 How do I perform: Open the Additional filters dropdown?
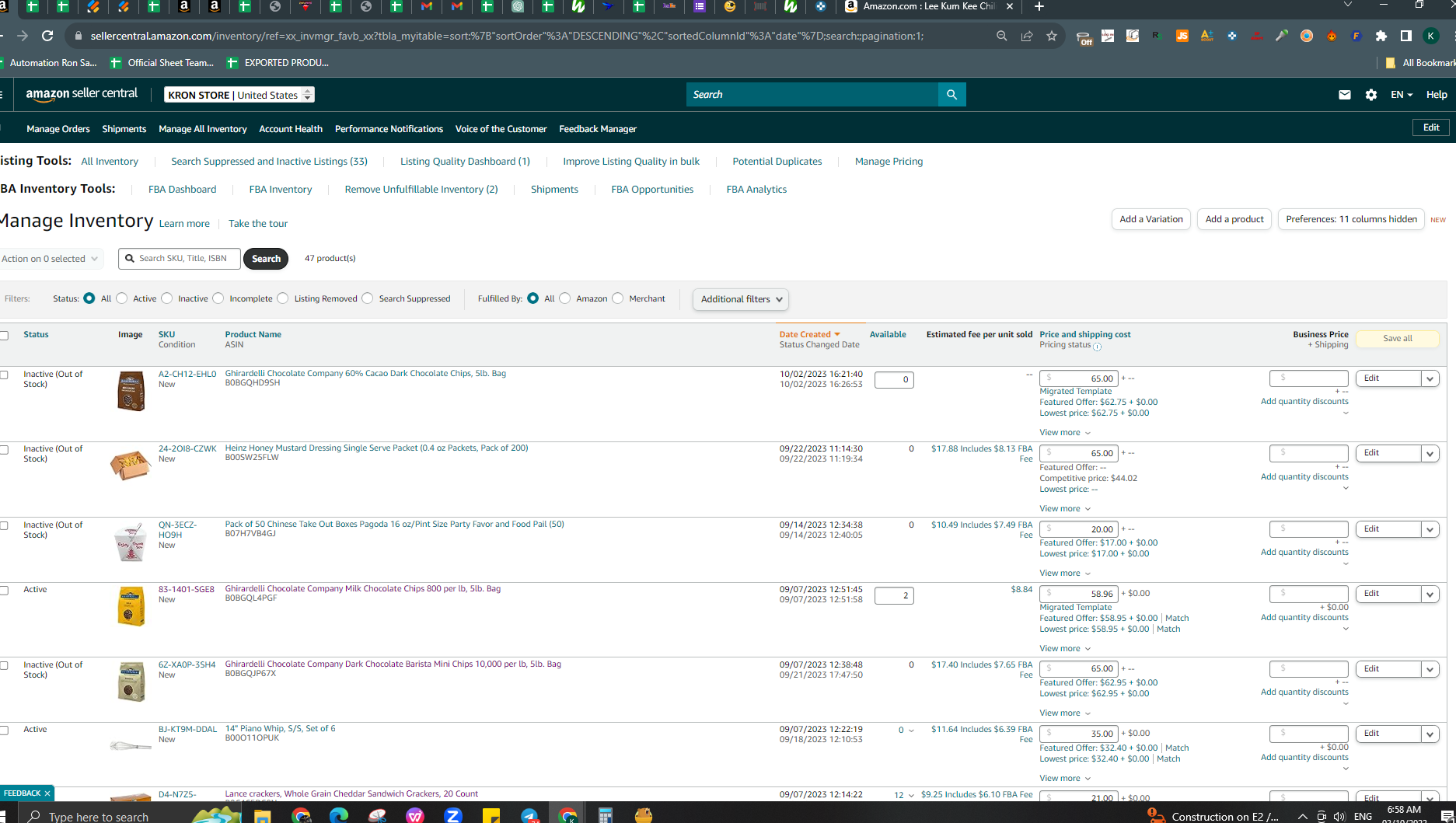741,299
